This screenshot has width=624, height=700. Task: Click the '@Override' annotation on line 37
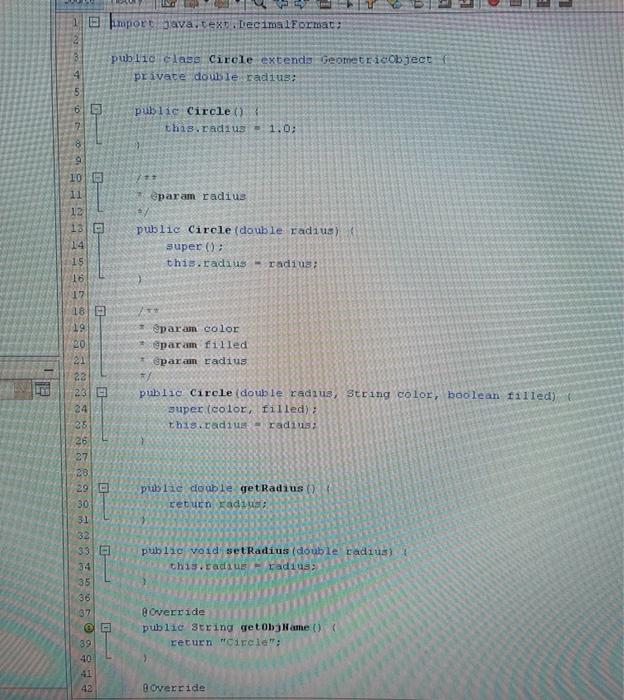click(x=174, y=612)
